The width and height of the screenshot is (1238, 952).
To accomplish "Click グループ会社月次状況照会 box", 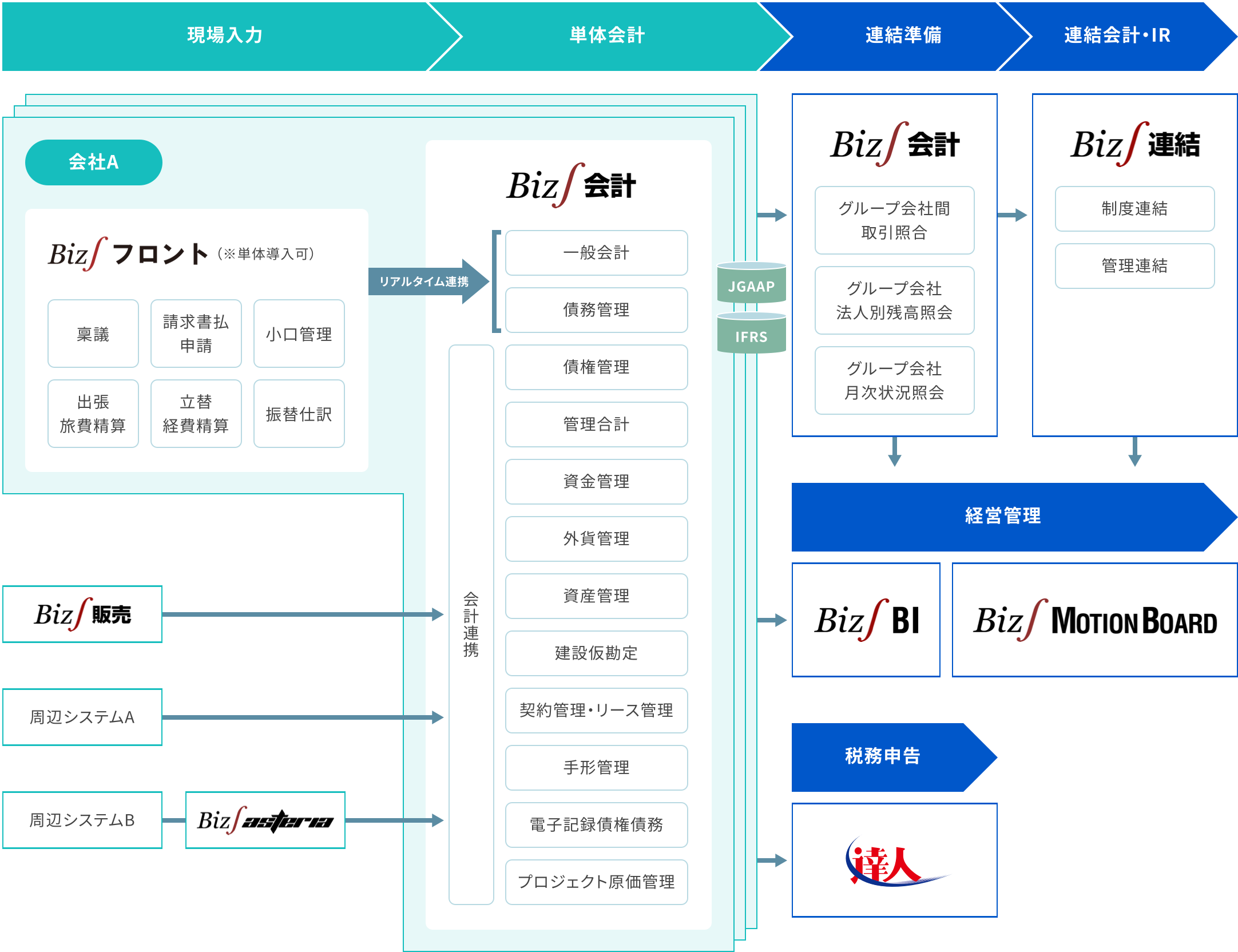I will 895,380.
